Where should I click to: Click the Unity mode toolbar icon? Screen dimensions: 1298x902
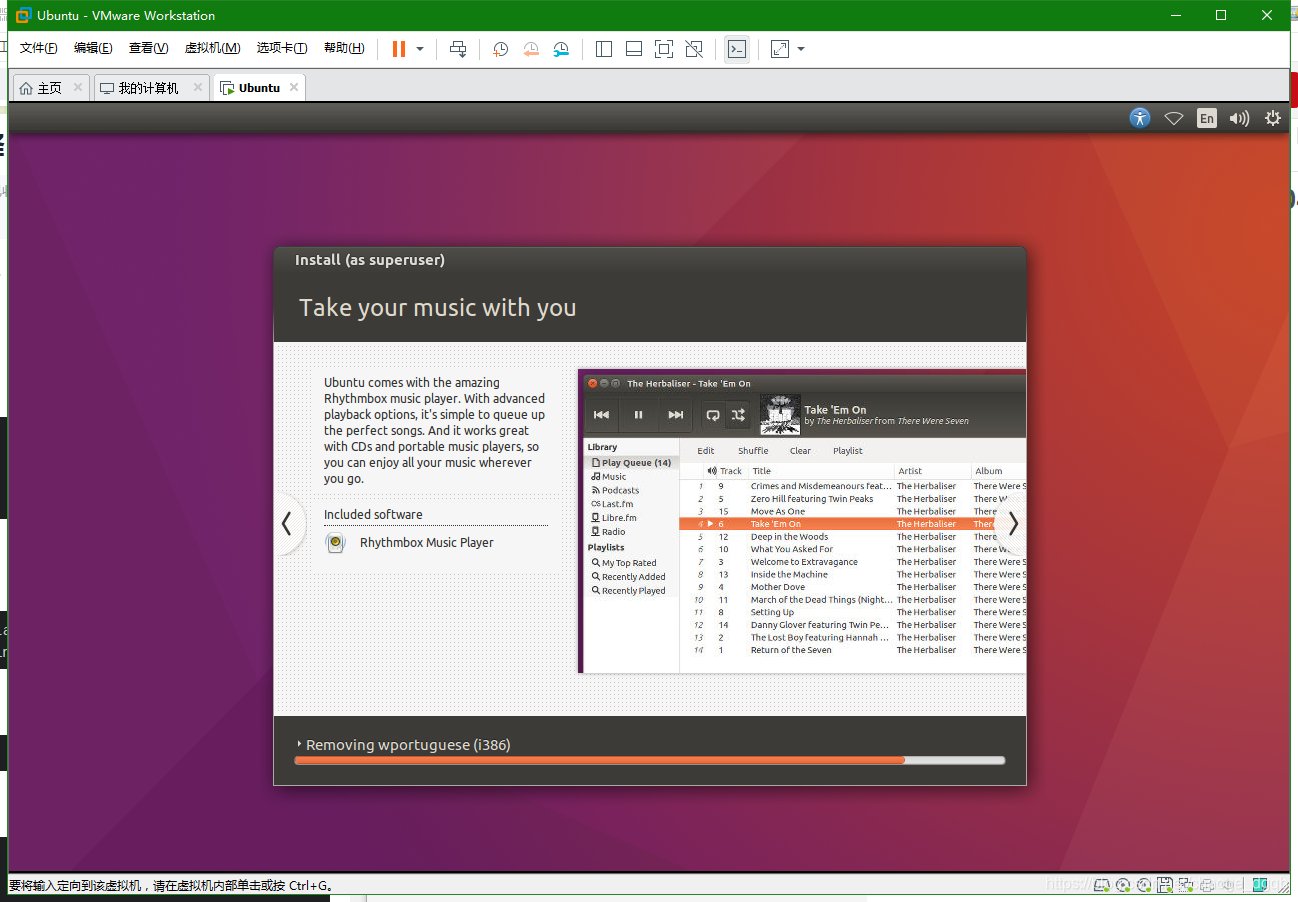694,49
